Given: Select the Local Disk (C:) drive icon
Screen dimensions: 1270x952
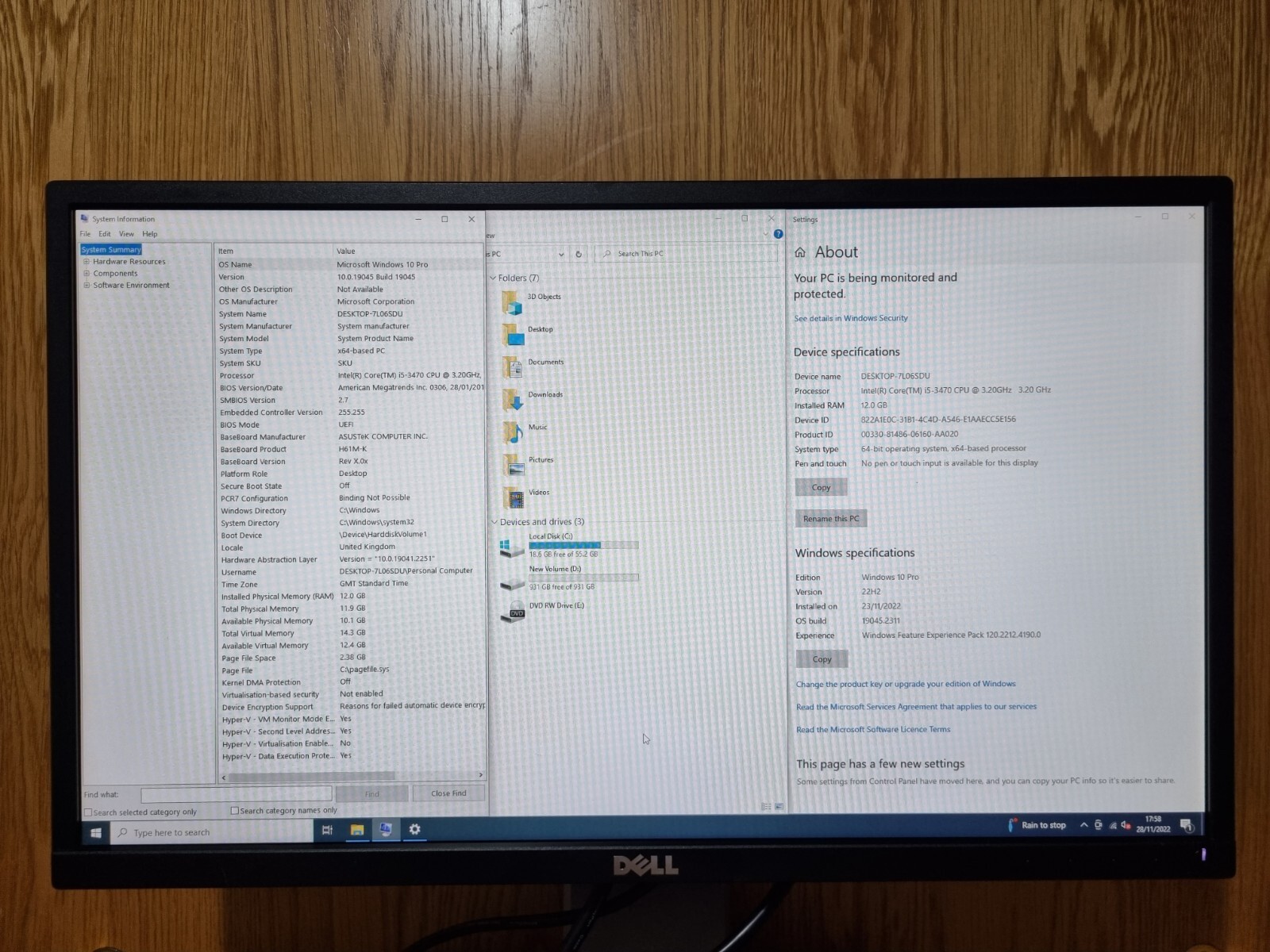Looking at the screenshot, I should pos(511,547).
